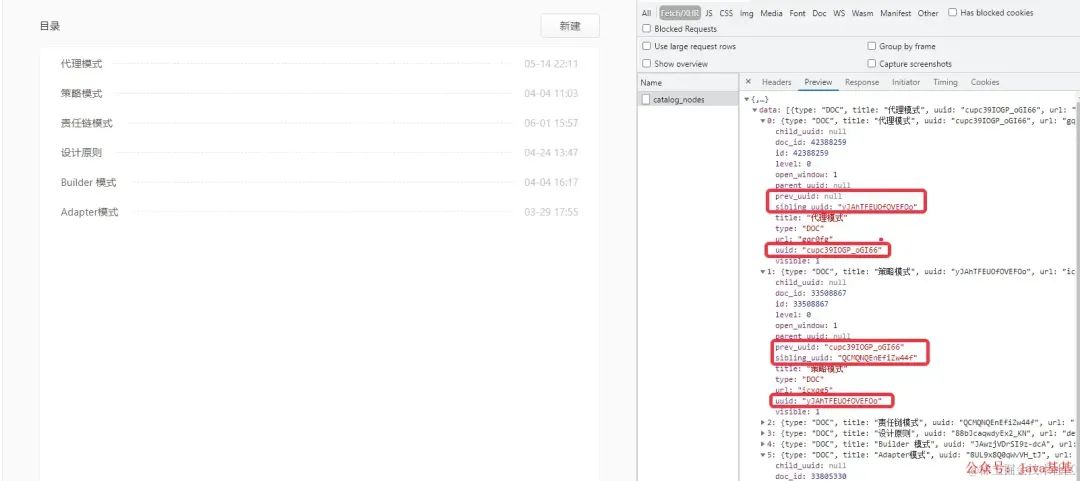This screenshot has height=481, width=1080.
Task: Select the catalog_nodes request file icon
Action: coord(645,100)
